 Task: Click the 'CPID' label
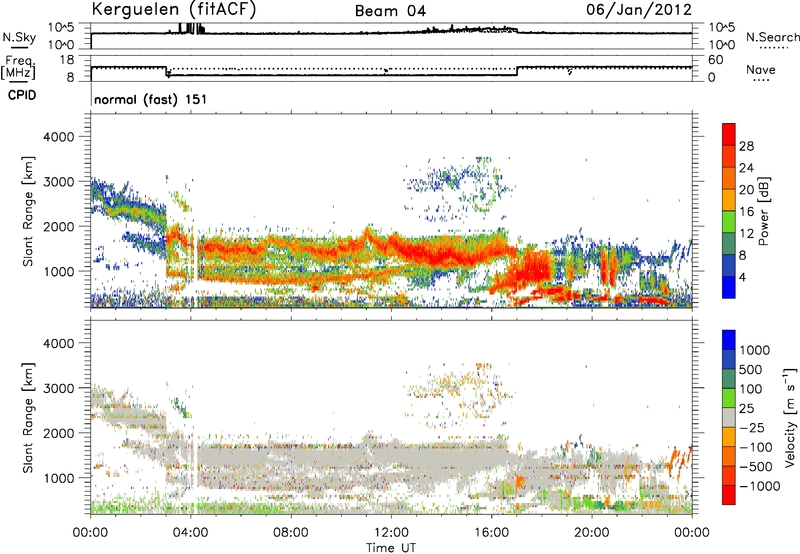22,95
